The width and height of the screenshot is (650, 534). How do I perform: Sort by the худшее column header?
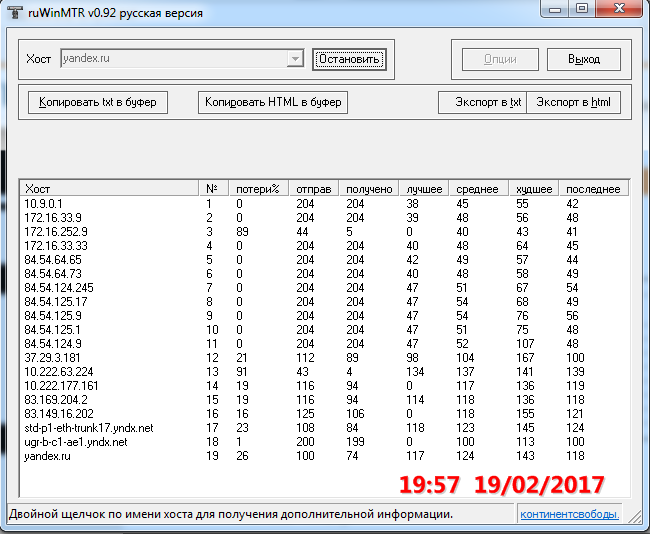(534, 189)
